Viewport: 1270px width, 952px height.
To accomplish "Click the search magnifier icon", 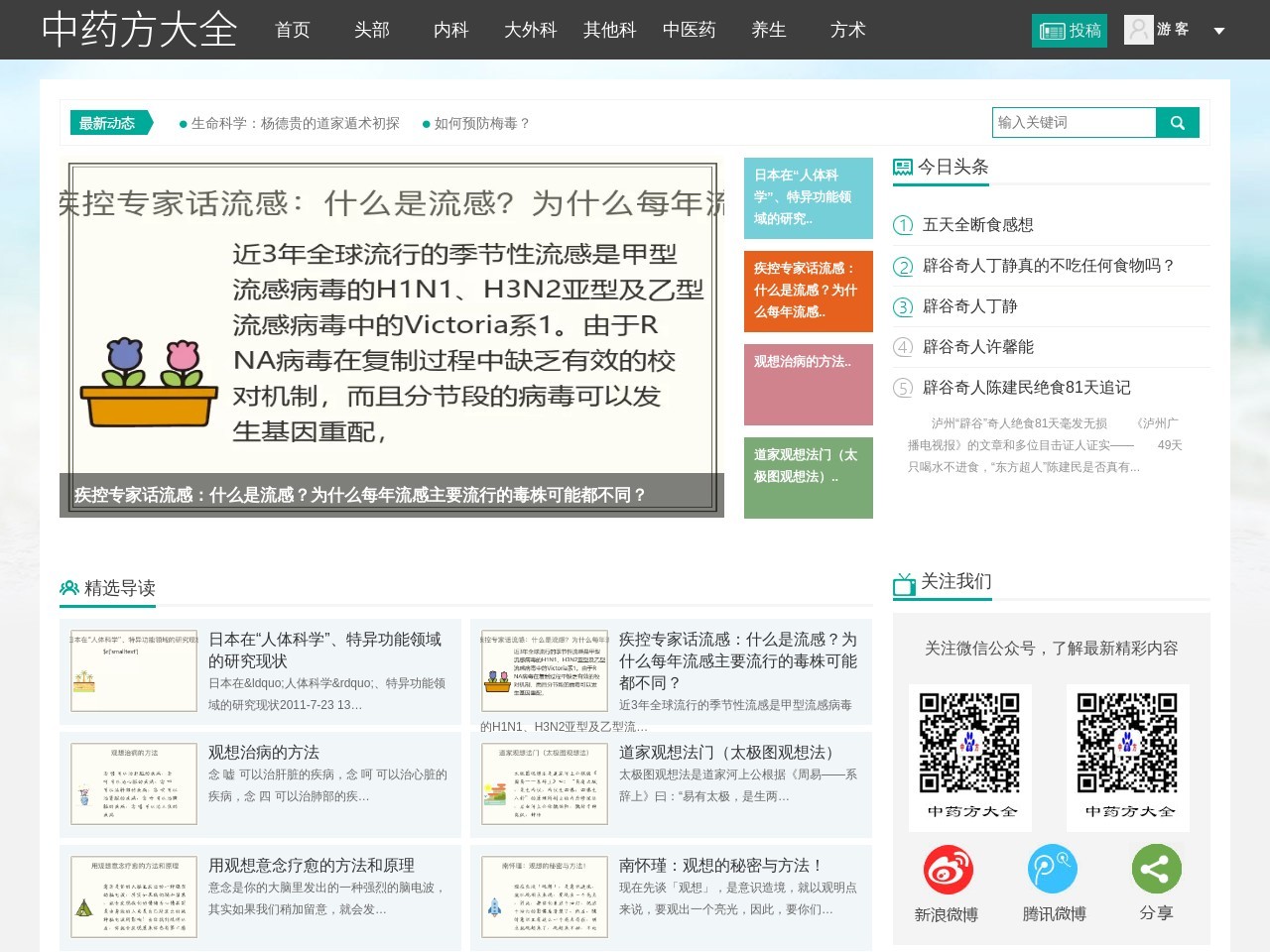I will tap(1178, 122).
